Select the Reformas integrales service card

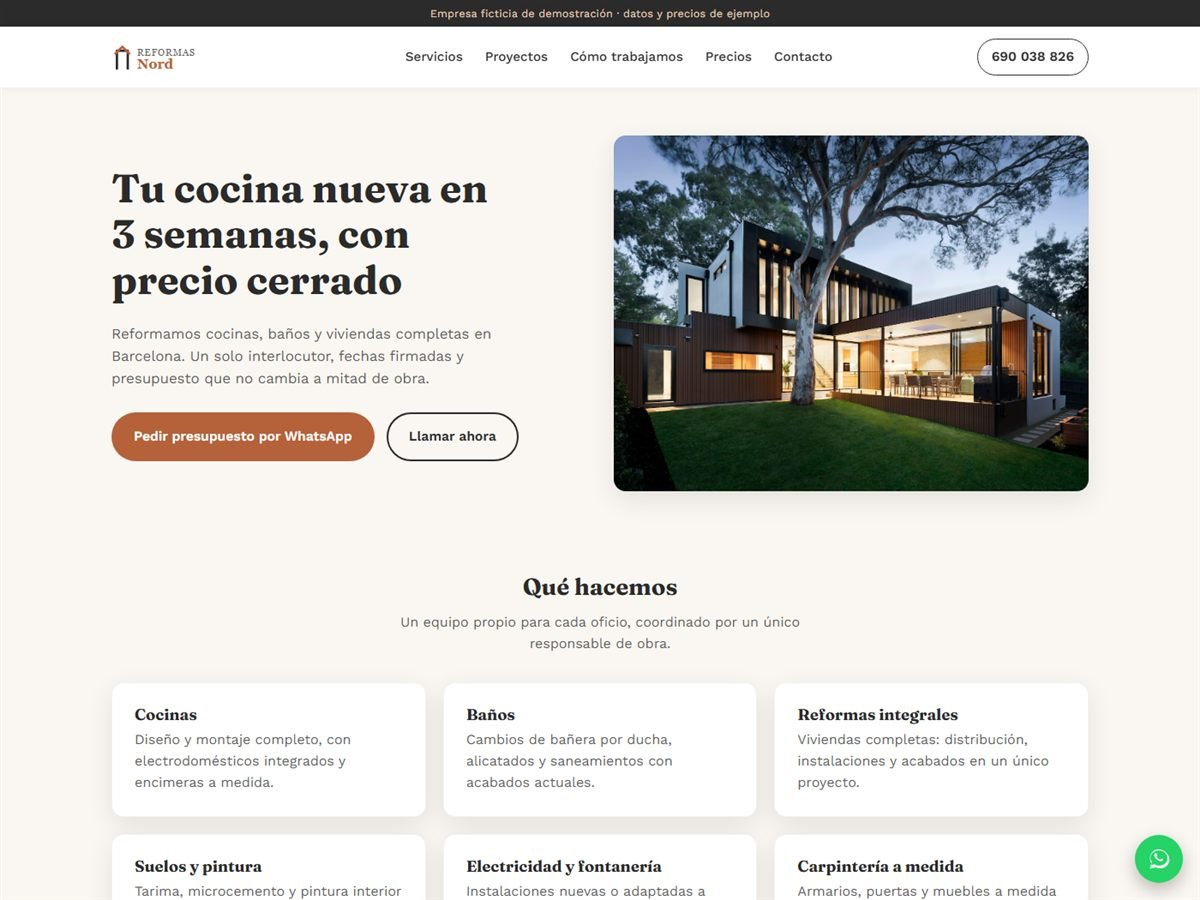coord(931,750)
